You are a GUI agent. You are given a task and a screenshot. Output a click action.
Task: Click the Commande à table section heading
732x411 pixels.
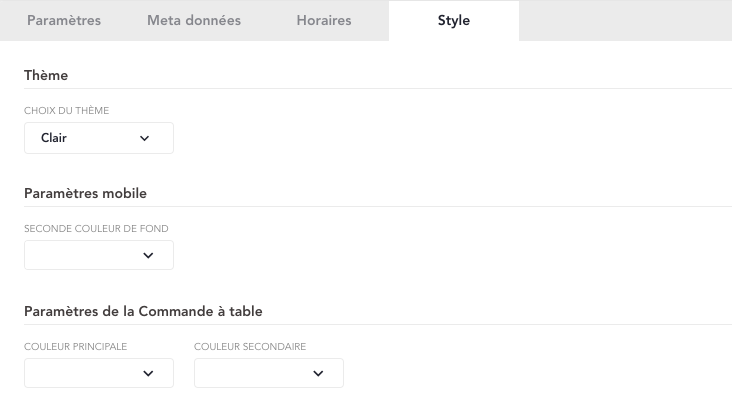tap(157, 311)
